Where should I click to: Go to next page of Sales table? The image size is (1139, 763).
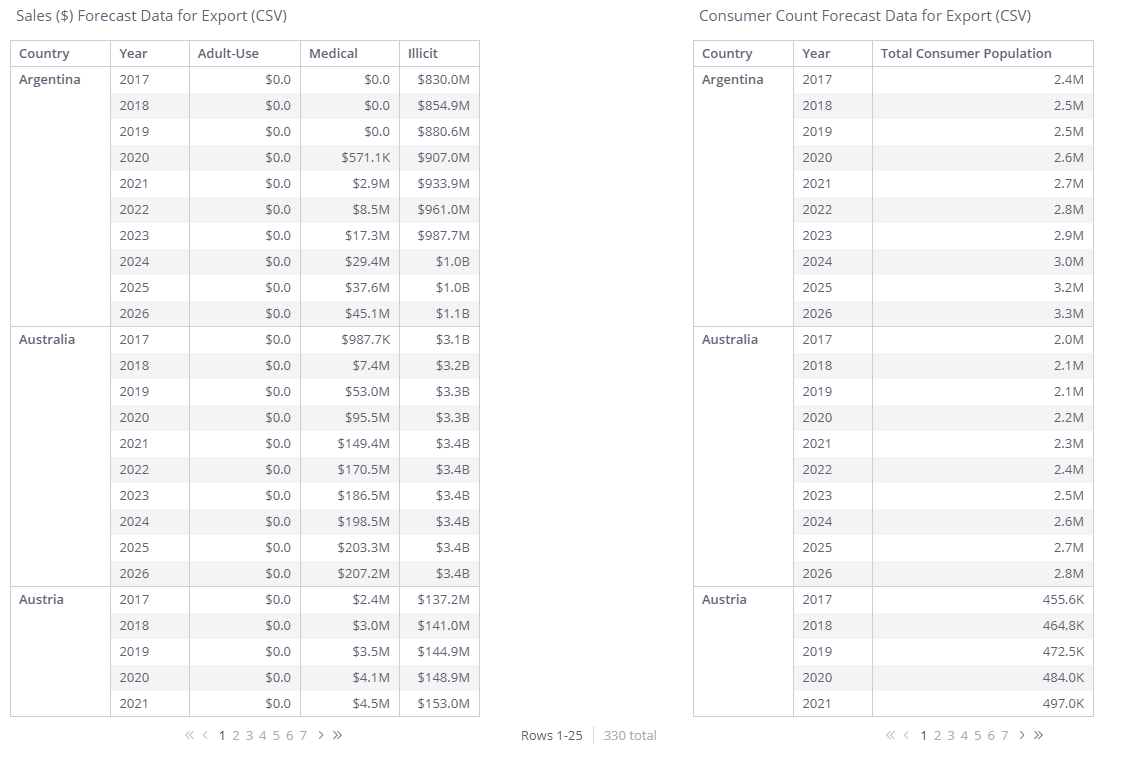point(321,735)
